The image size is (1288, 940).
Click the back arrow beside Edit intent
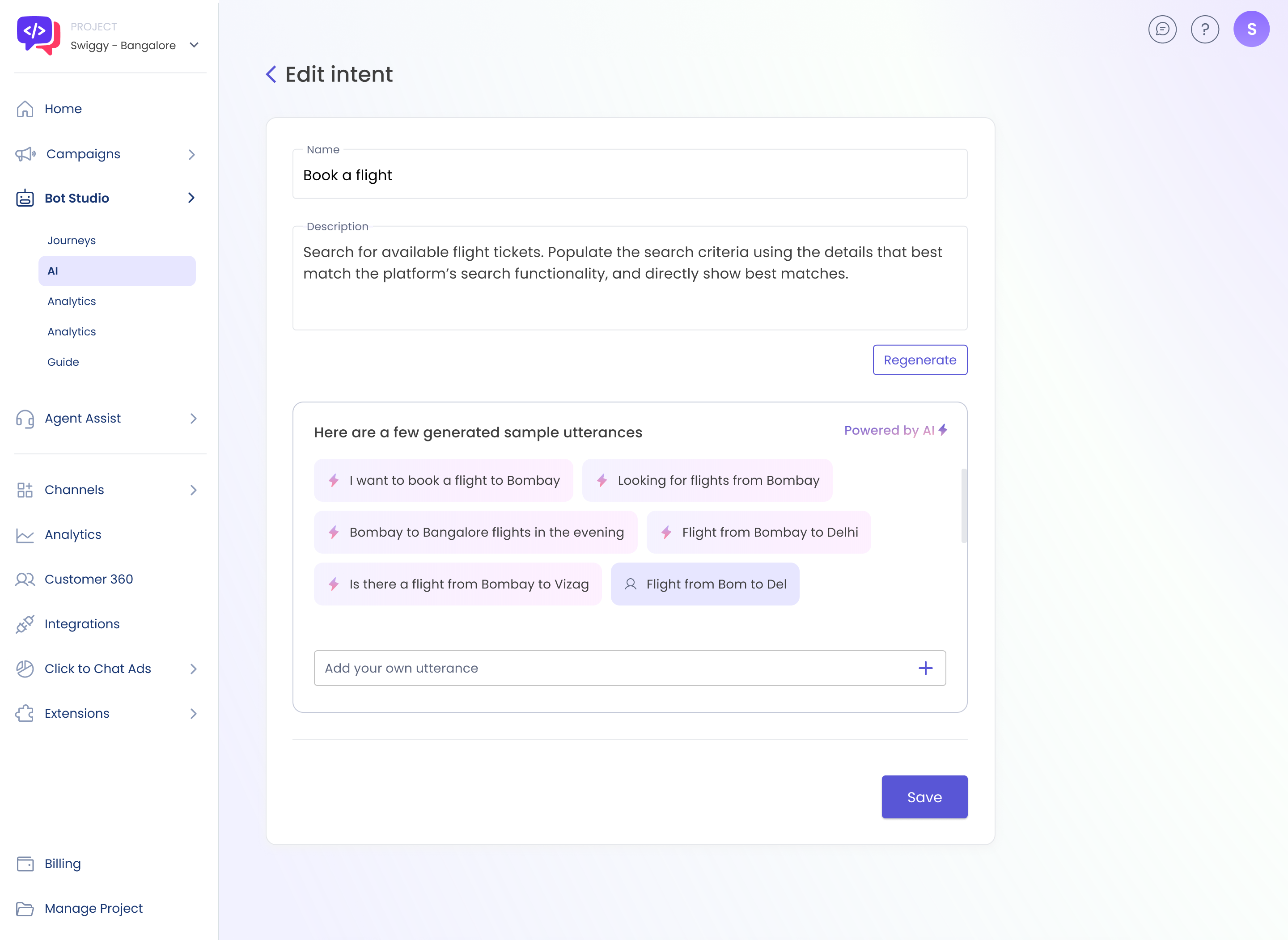click(x=271, y=74)
